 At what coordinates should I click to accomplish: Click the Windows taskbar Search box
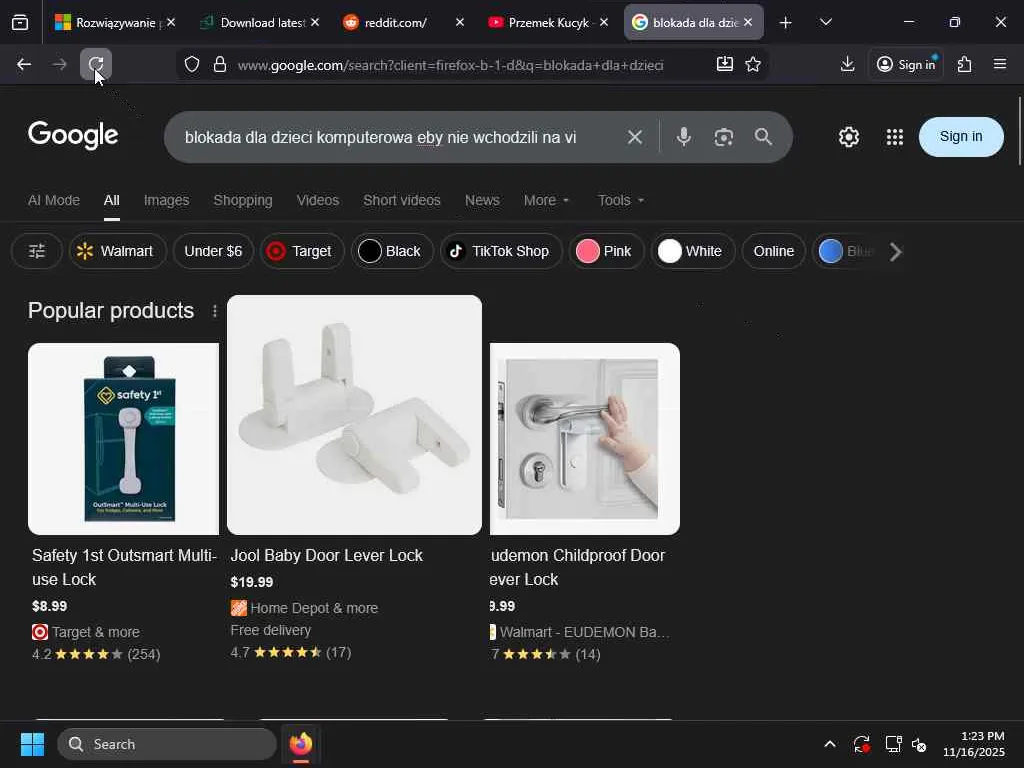[x=167, y=744]
